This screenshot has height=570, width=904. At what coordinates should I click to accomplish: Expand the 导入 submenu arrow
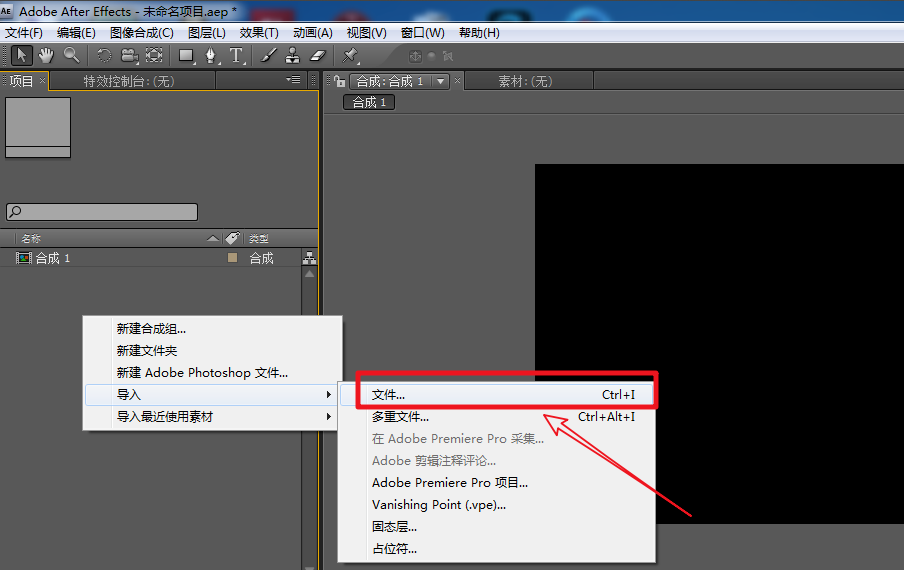coord(328,395)
